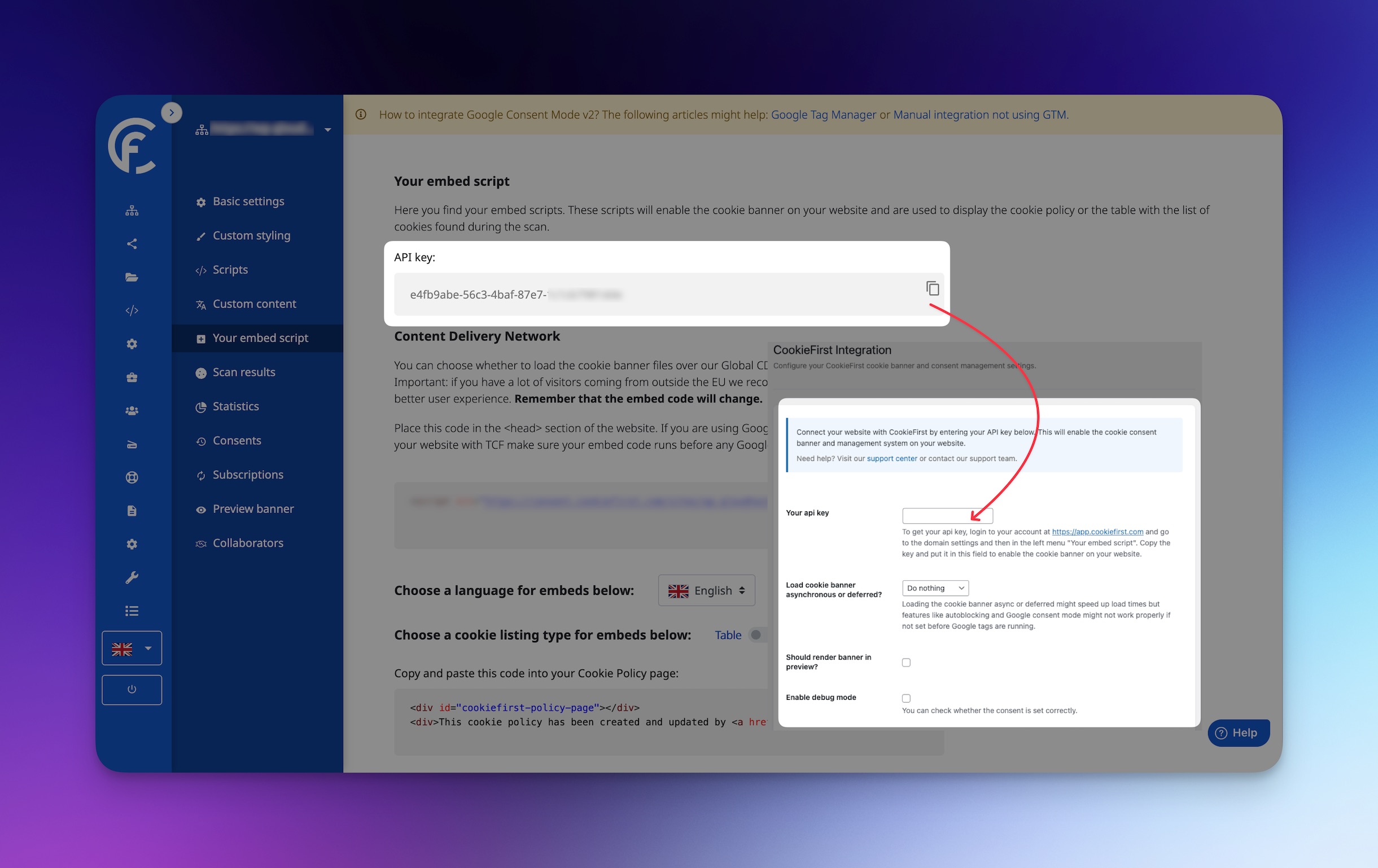This screenshot has height=868, width=1378.
Task: Click the Preview banner eye icon
Action: click(201, 510)
